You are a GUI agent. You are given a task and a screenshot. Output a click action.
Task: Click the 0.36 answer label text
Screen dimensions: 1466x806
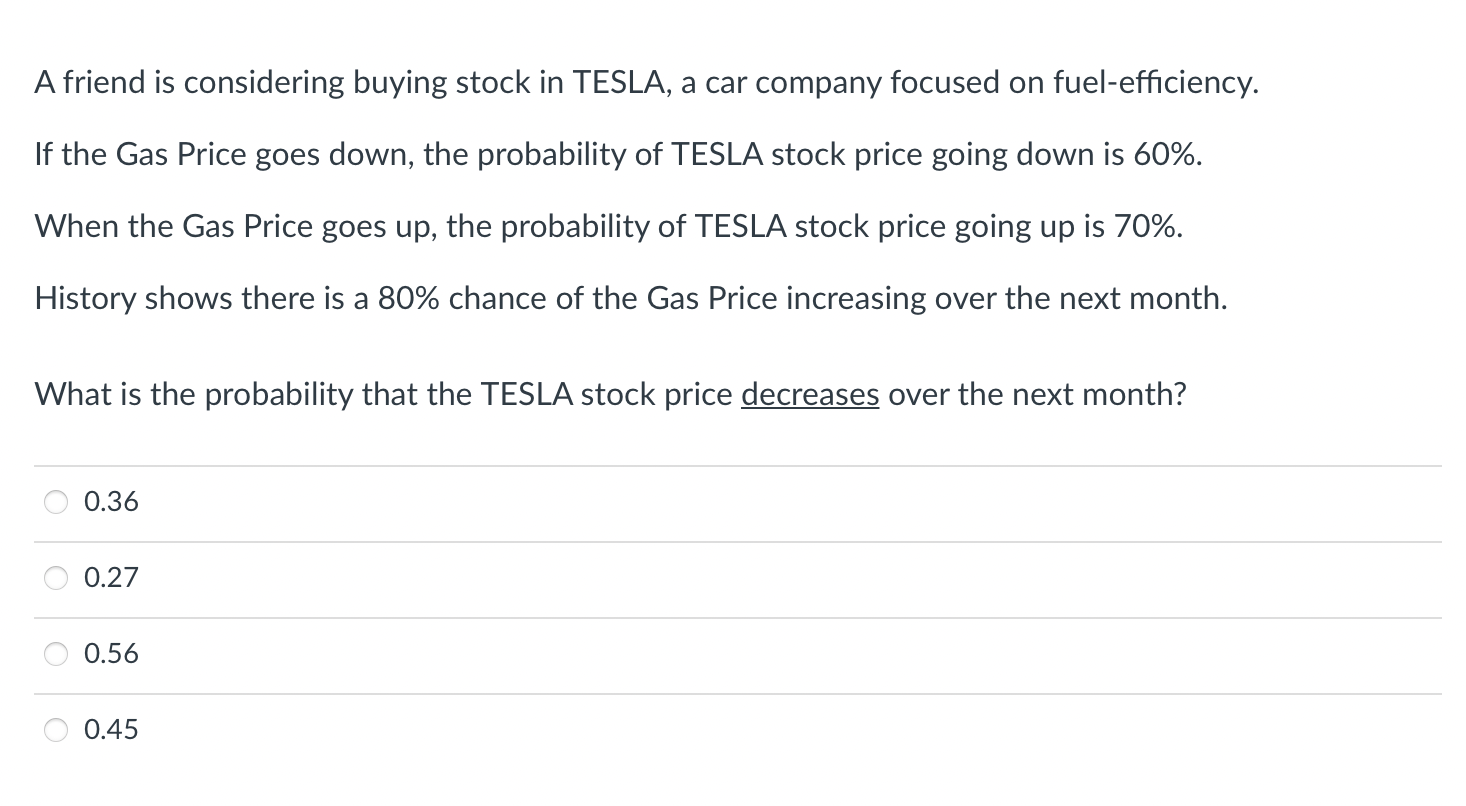point(111,502)
